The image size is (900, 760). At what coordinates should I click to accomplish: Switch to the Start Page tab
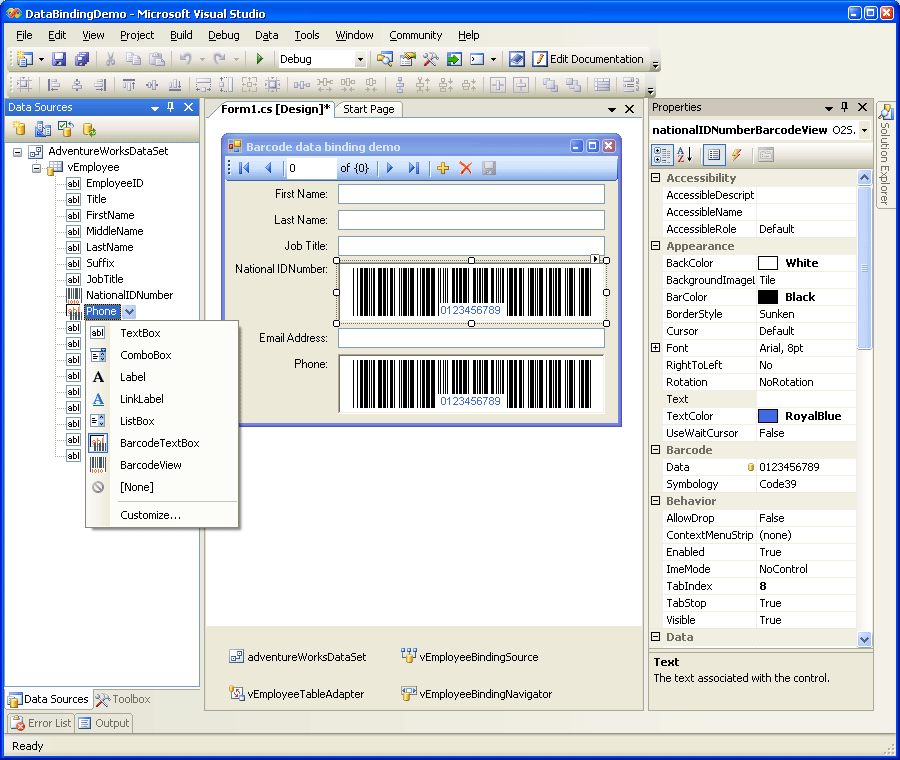click(x=368, y=109)
